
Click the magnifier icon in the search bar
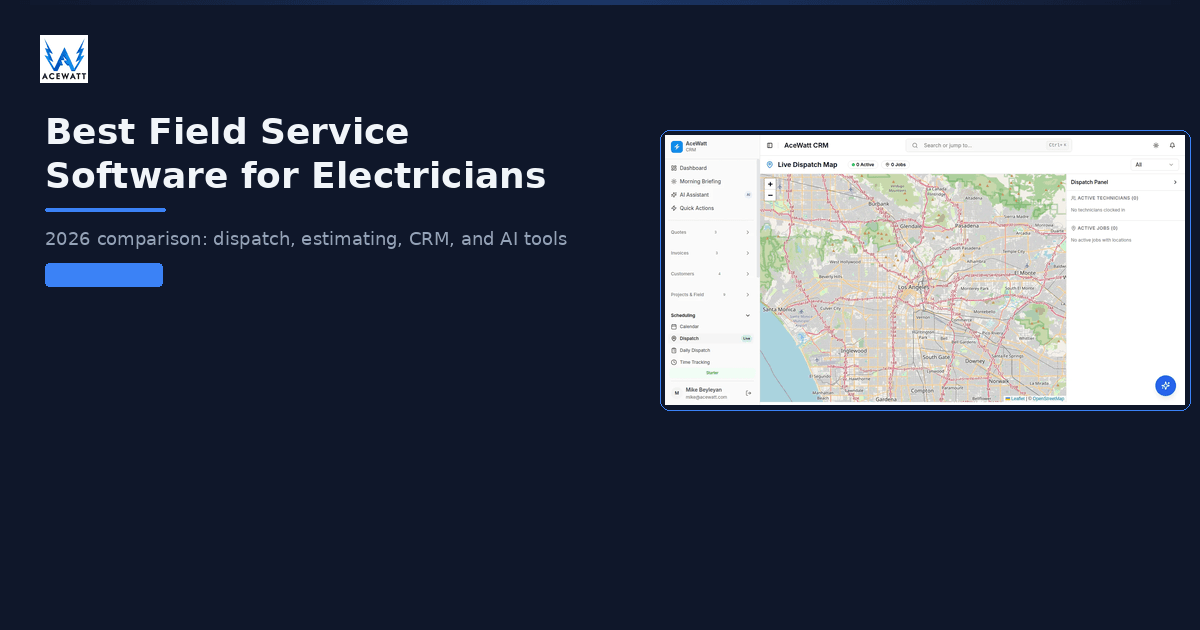pyautogui.click(x=915, y=145)
